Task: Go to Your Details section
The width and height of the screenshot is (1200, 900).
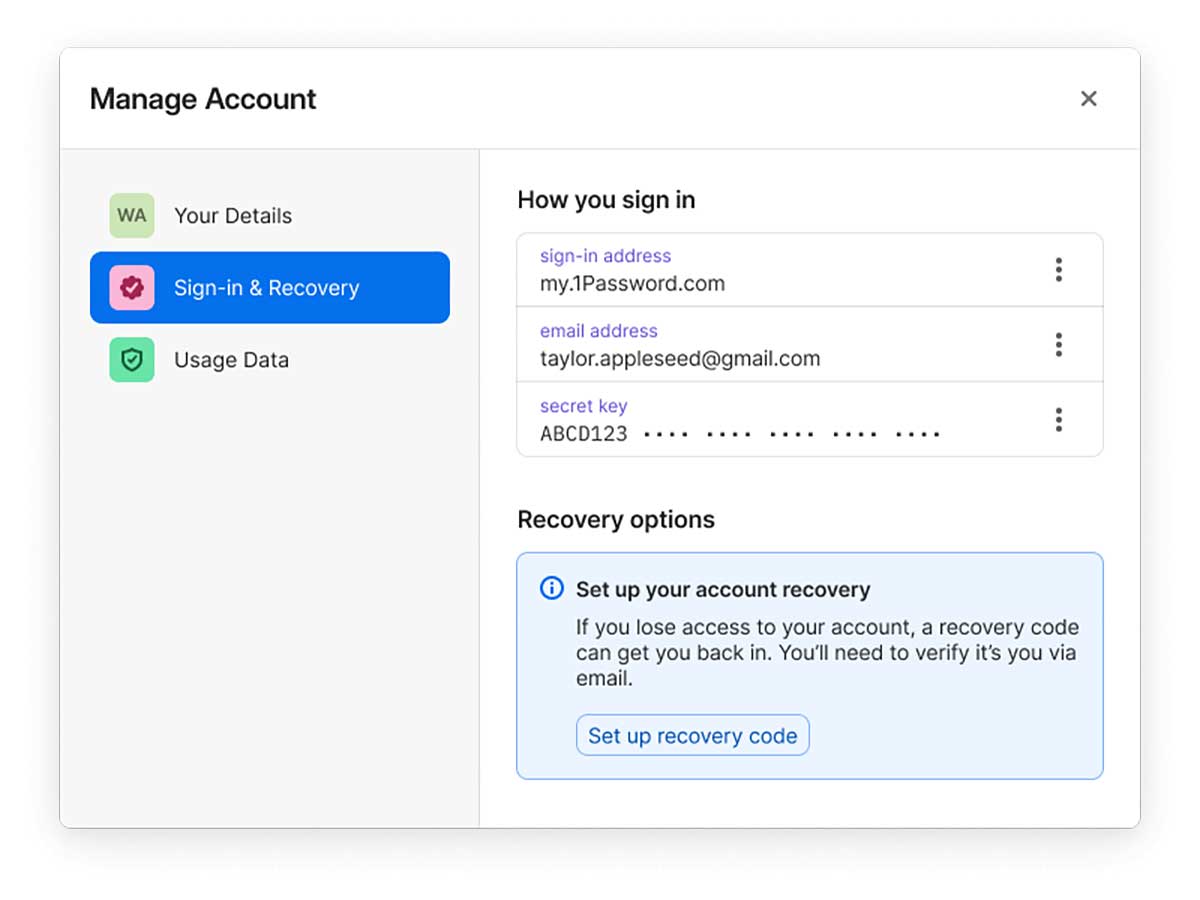Action: coord(233,216)
